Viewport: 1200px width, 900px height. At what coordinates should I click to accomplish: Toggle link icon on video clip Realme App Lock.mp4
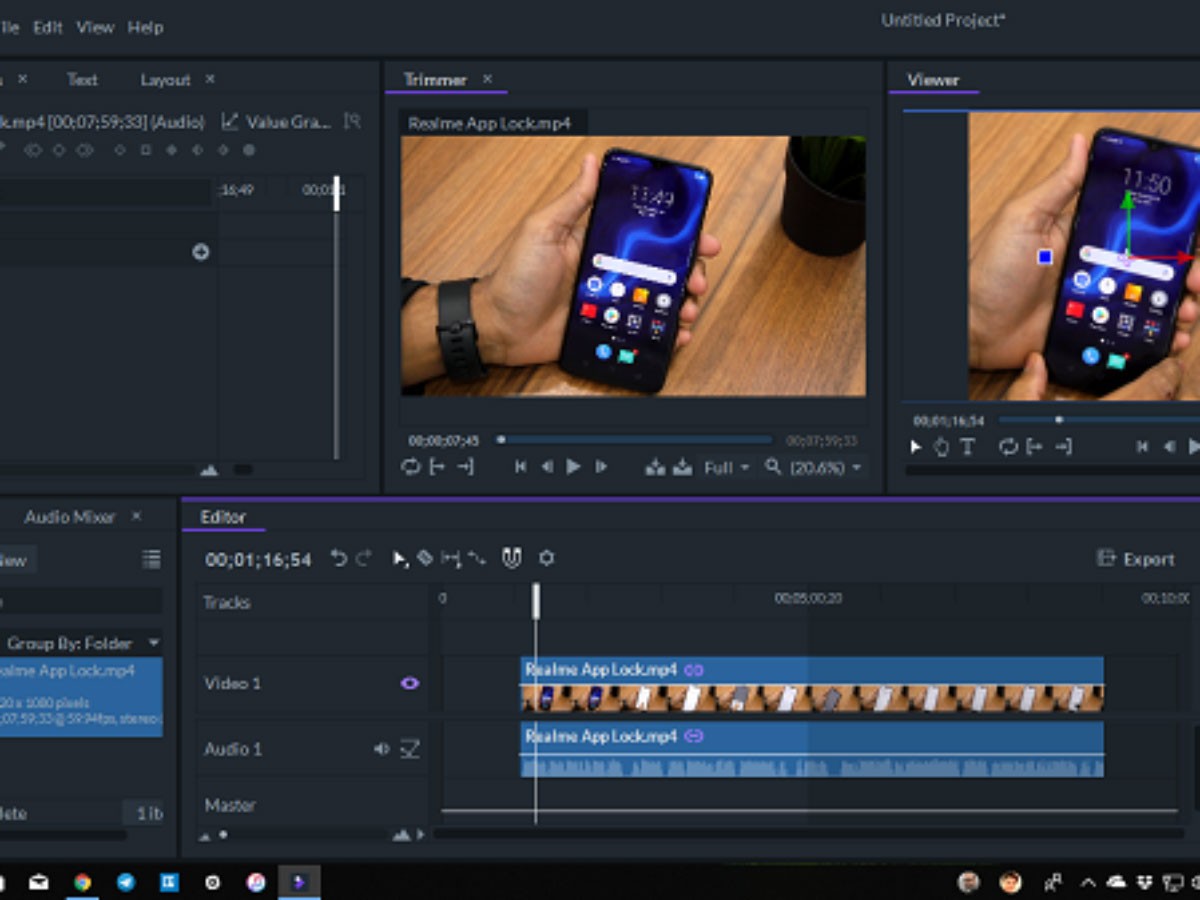coord(694,670)
